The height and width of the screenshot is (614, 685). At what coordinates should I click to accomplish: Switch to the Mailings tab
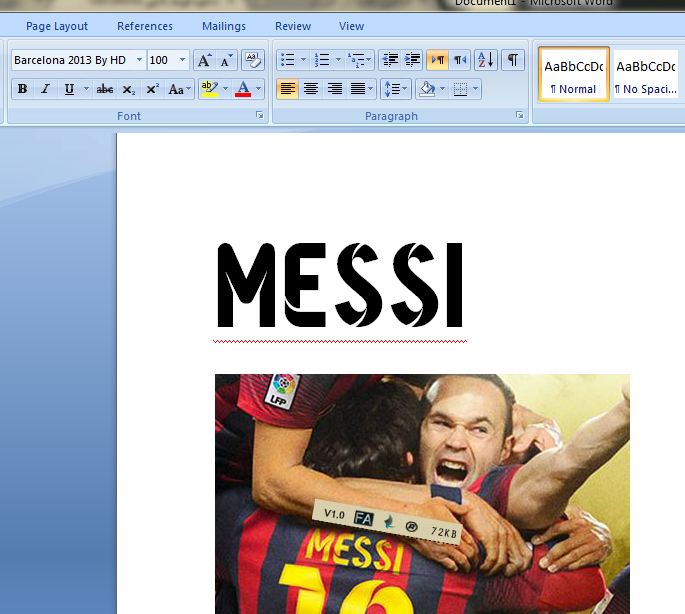pos(223,26)
